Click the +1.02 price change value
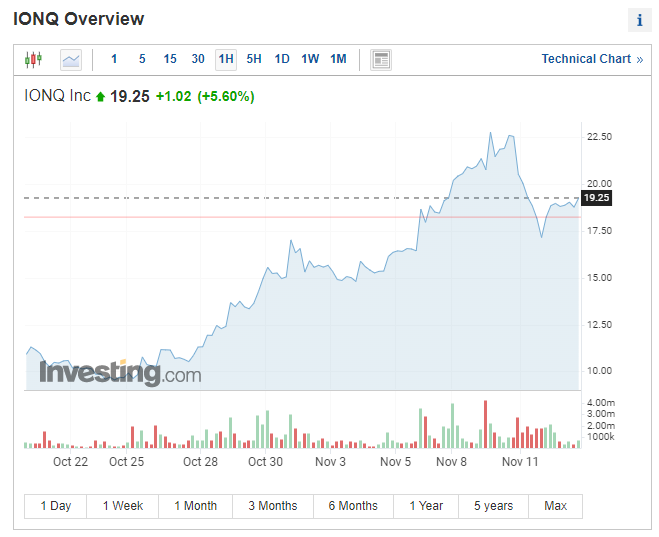This screenshot has height=537, width=659. pyautogui.click(x=174, y=96)
